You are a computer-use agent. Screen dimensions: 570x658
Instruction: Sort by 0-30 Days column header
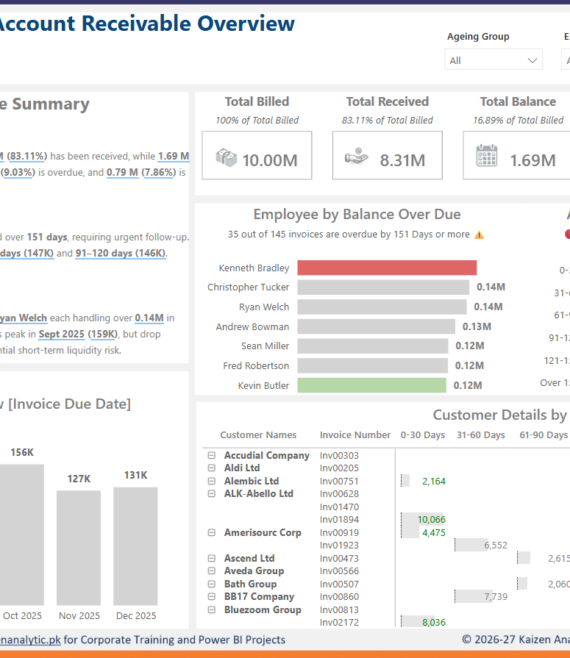coord(423,435)
